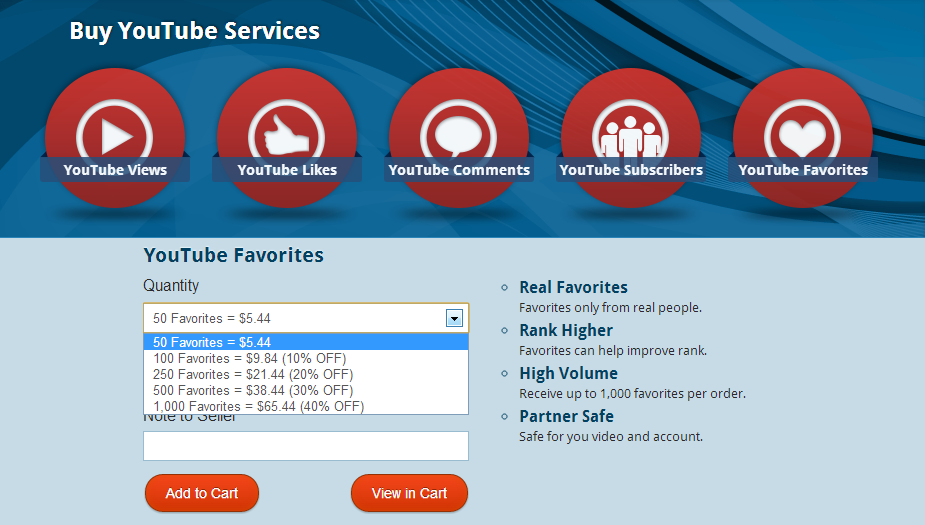The width and height of the screenshot is (925, 525).
Task: Click the High Volume heading
Action: (569, 373)
